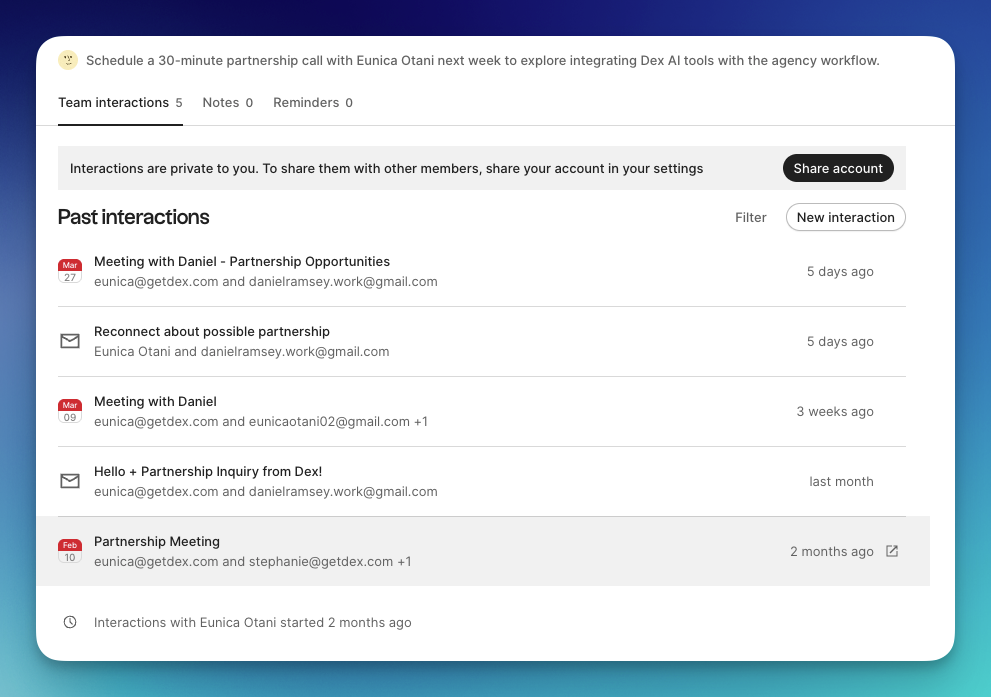
Task: Click the robot emoji next to the suggestion
Action: (x=68, y=60)
